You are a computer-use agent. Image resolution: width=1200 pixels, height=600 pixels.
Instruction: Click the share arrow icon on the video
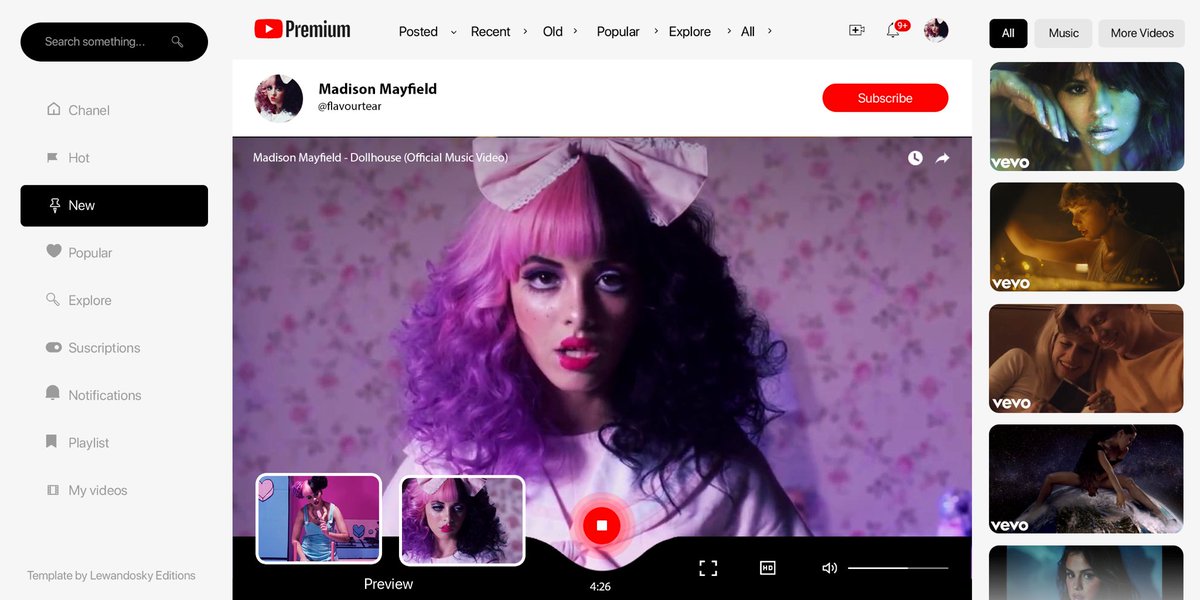tap(942, 158)
